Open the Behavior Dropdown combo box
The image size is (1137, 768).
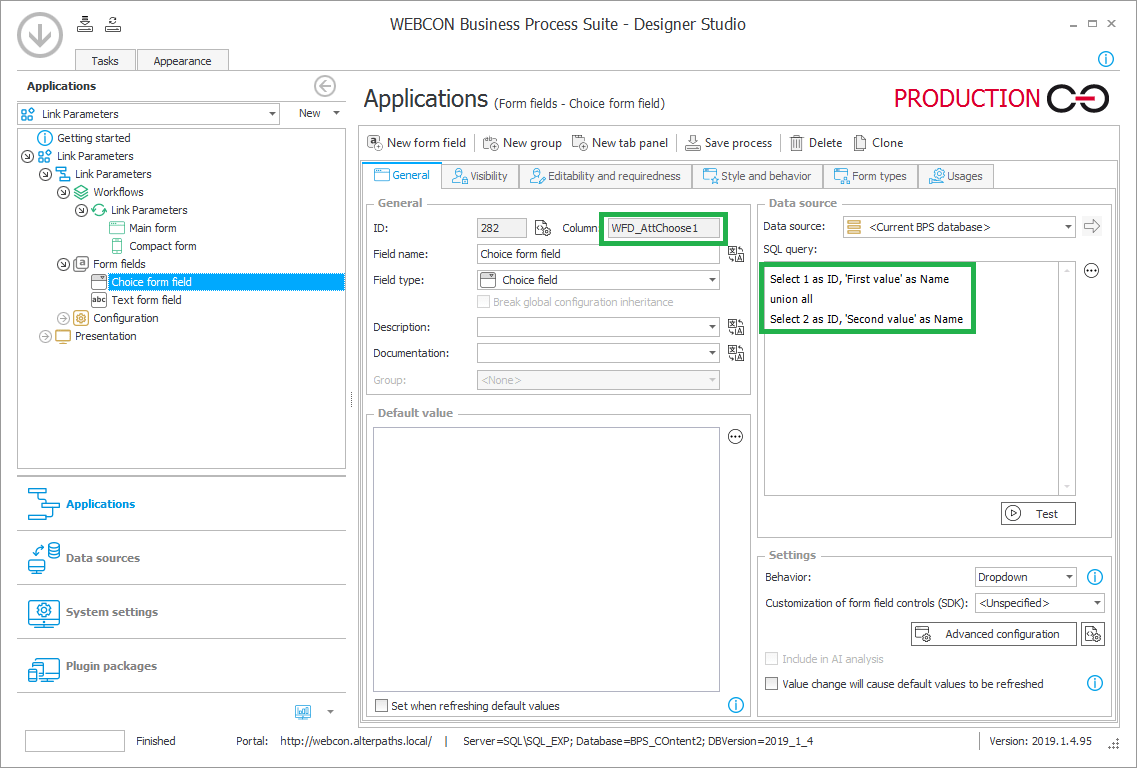click(1025, 577)
